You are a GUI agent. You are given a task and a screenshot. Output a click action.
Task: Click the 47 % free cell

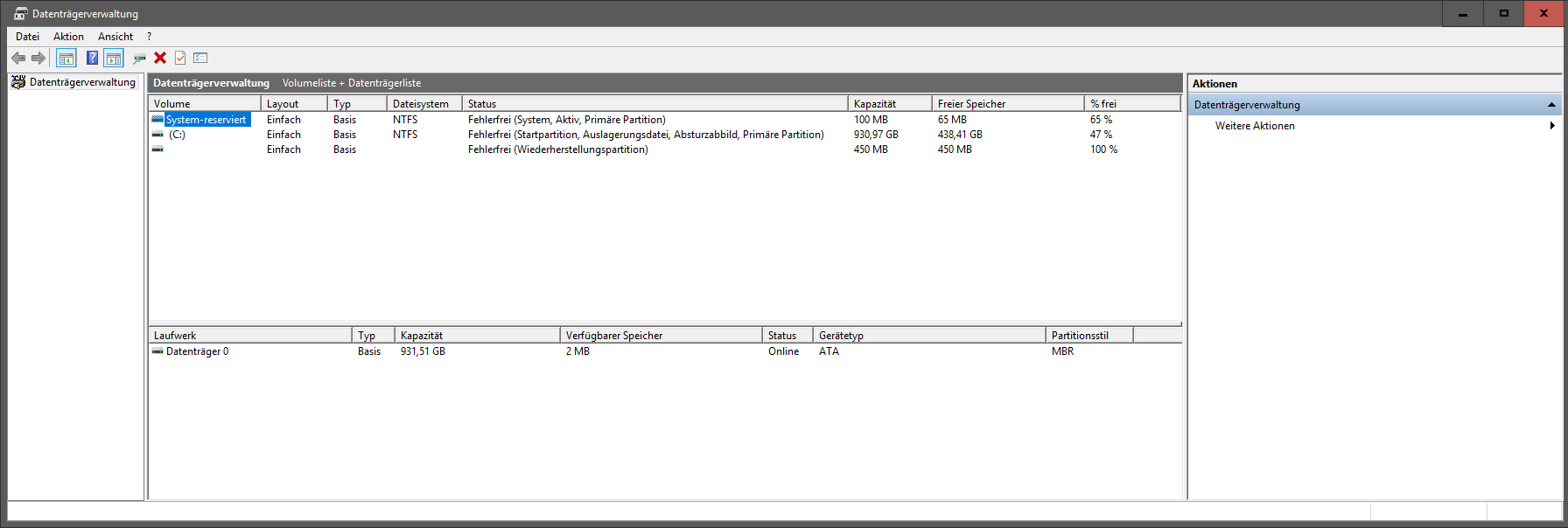1101,135
